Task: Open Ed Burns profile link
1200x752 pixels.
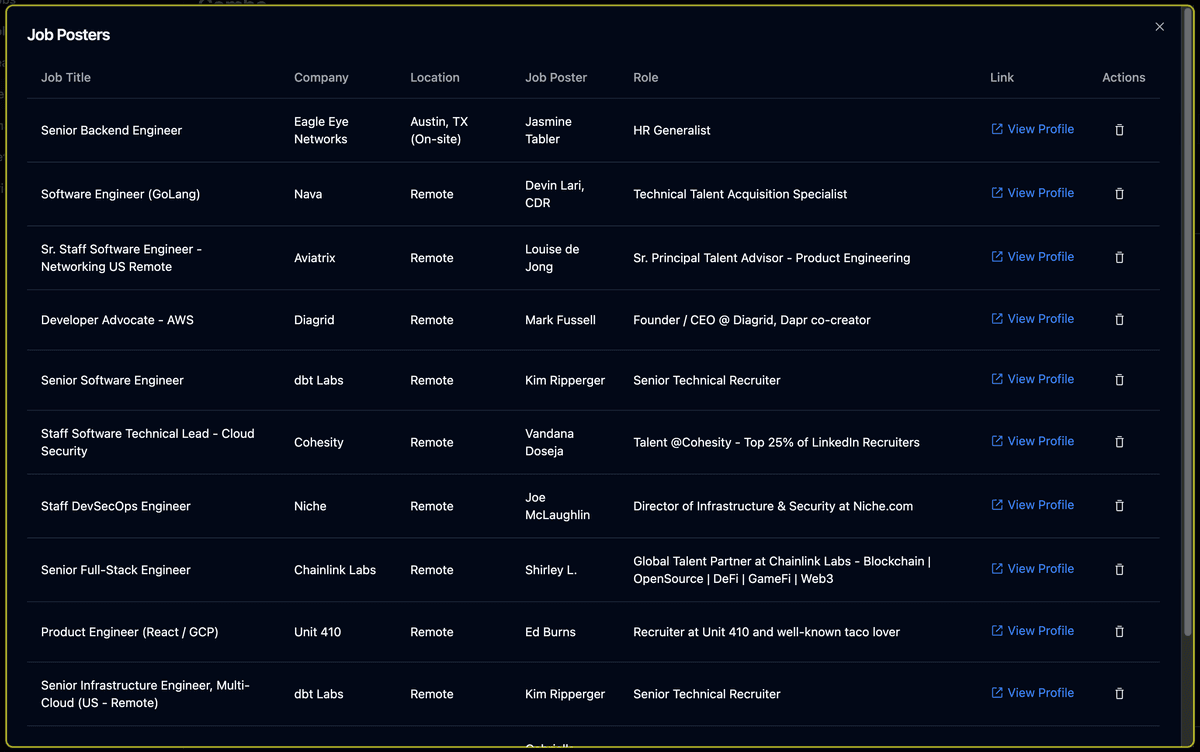Action: pos(1032,631)
